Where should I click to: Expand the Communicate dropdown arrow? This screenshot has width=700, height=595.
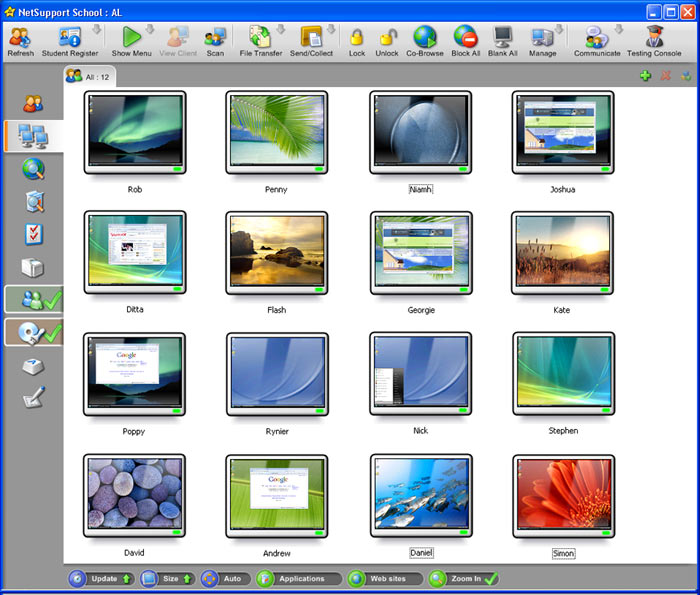tap(619, 30)
